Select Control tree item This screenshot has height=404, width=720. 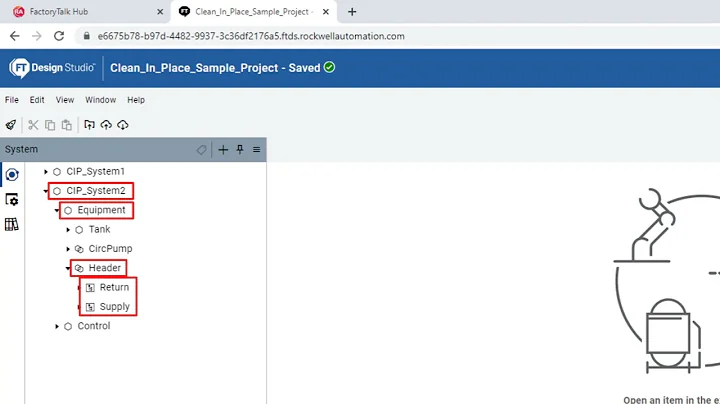coord(94,326)
